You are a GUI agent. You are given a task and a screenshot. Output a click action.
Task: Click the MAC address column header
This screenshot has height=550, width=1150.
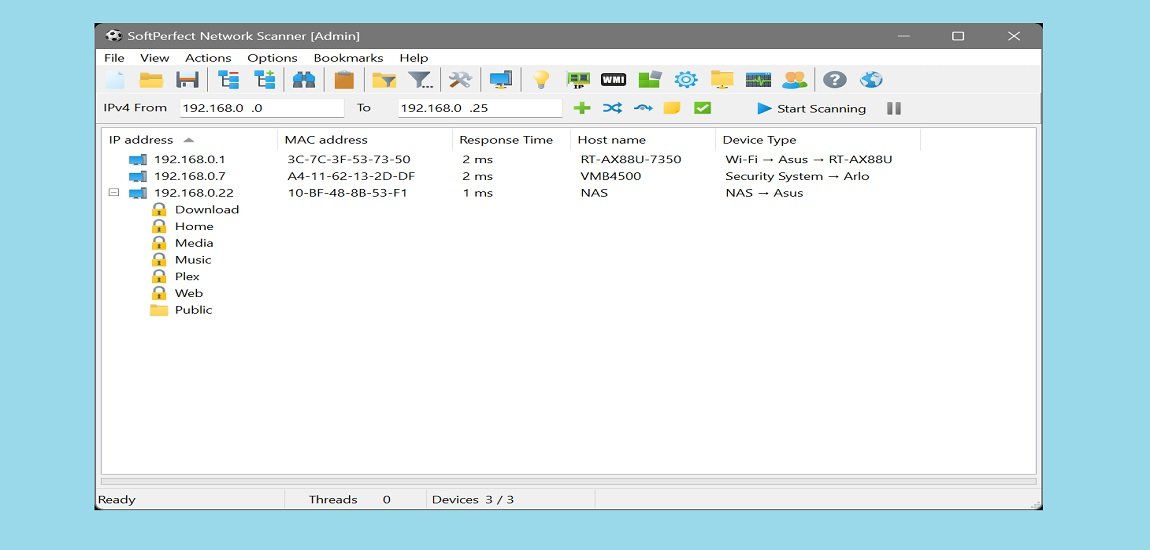point(365,139)
